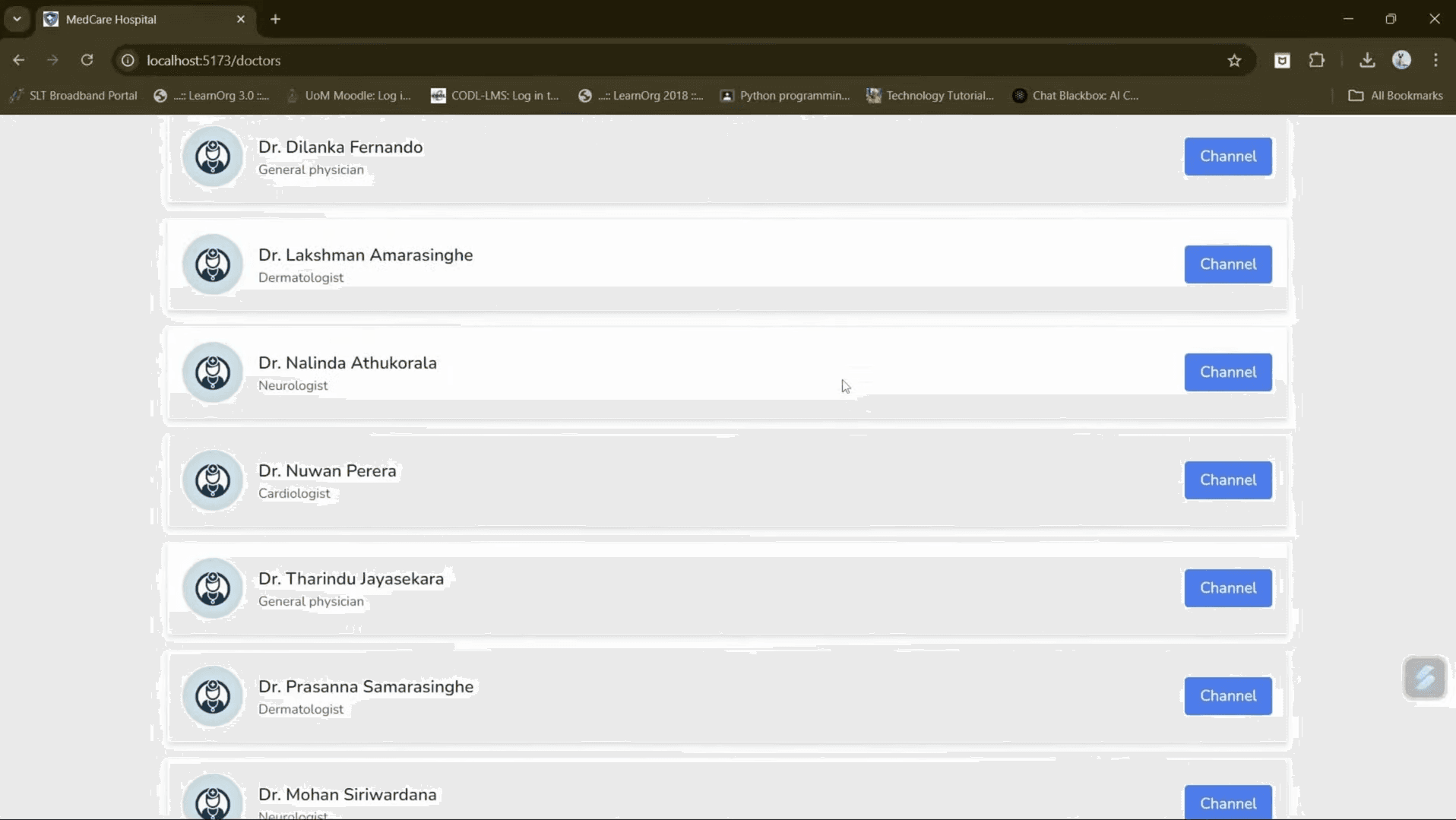Reload the current page
1456x820 pixels.
point(87,60)
